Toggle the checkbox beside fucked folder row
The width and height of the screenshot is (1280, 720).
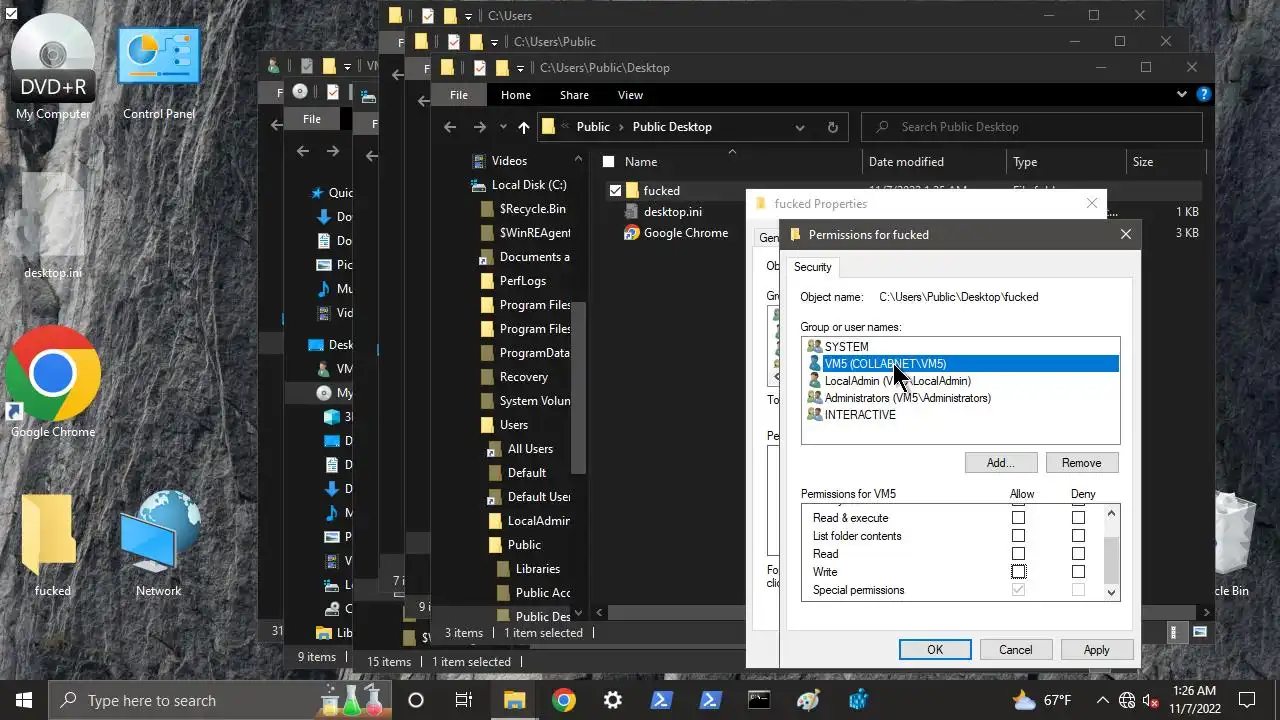pyautogui.click(x=615, y=190)
